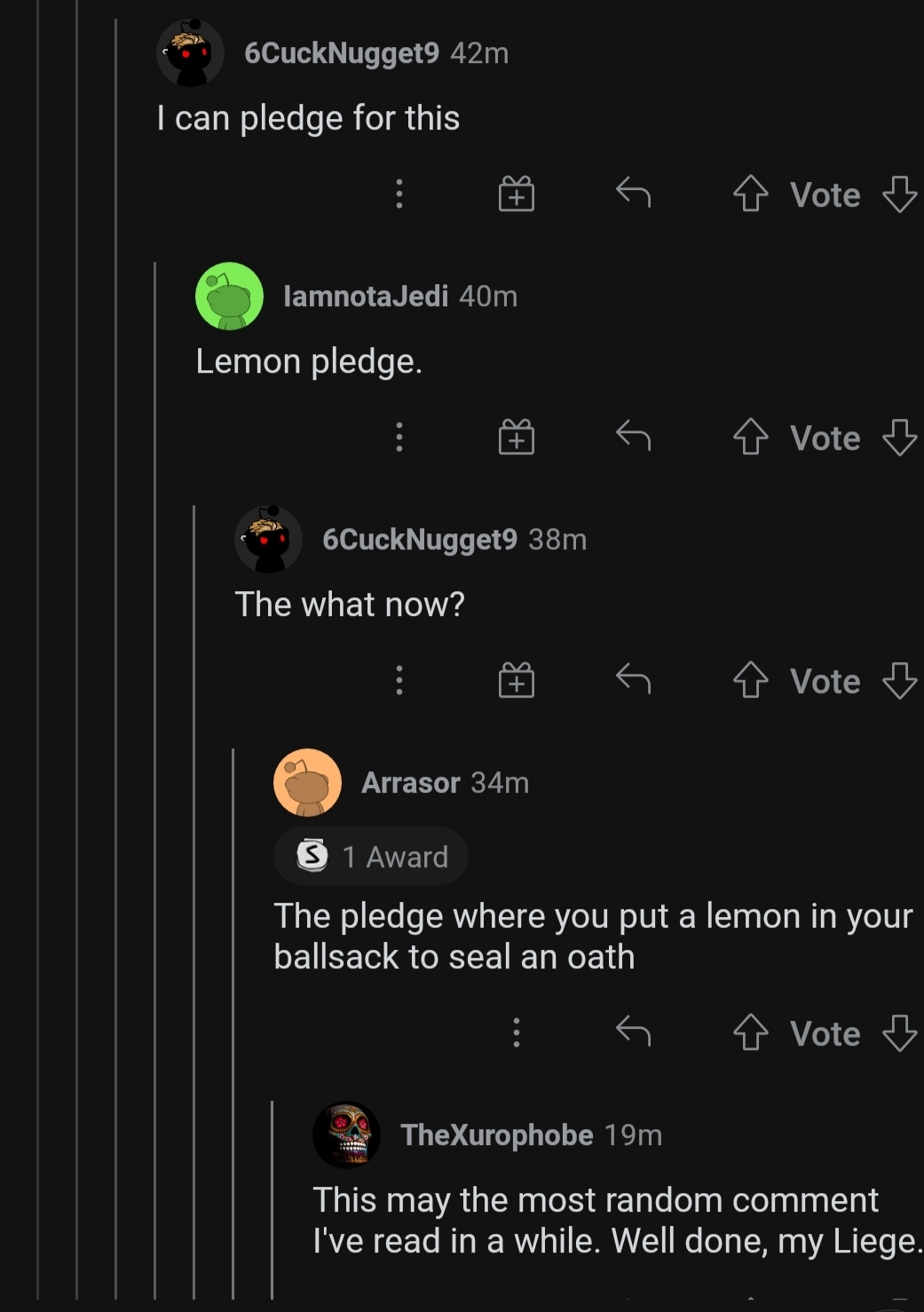This screenshot has height=1312, width=924.
Task: Upvote the "Lemon pledge." comment
Action: 750,437
